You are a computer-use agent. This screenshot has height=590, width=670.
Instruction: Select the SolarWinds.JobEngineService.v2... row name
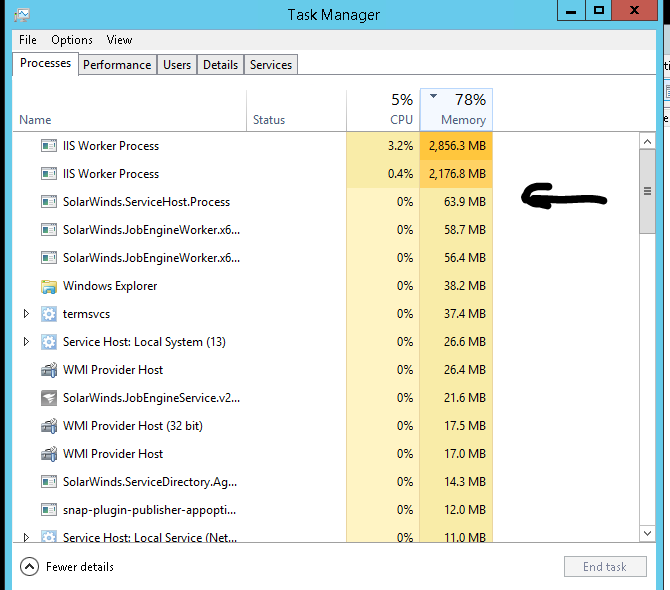[x=151, y=398]
